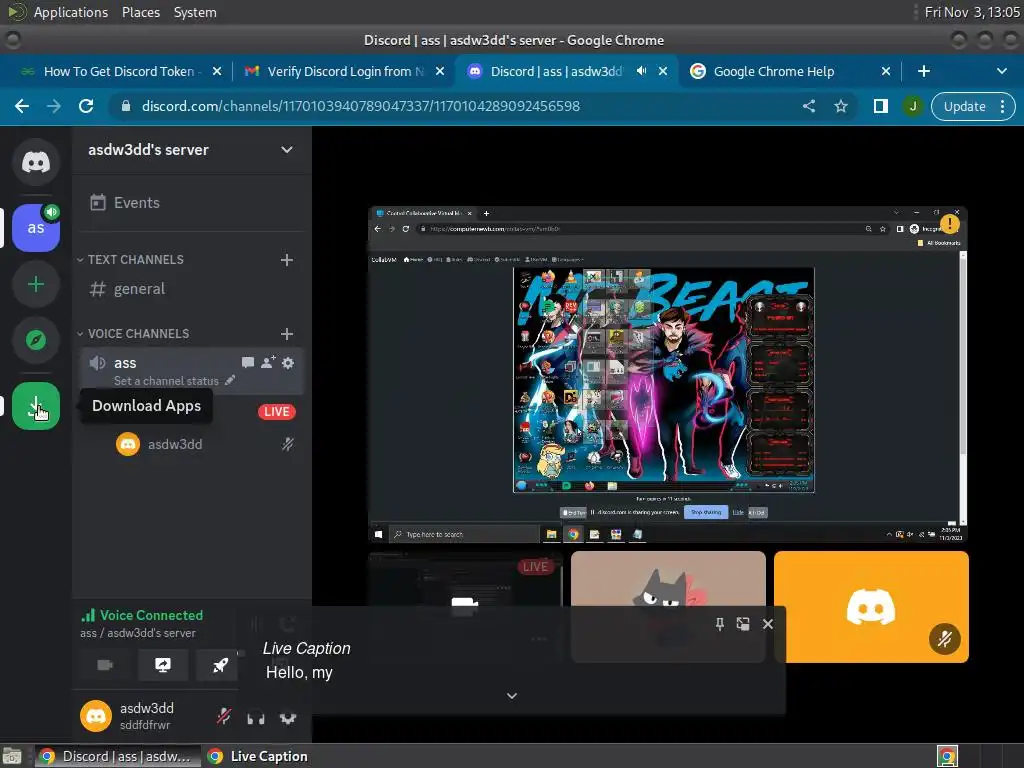1024x768 pixels.
Task: Click Voice Connected status text
Action: 151,615
